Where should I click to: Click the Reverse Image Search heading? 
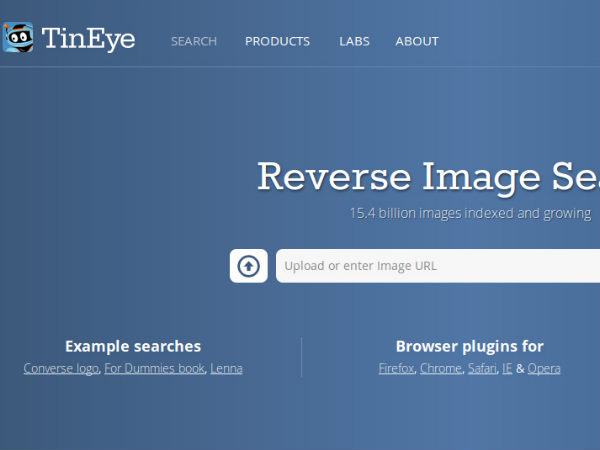tap(429, 178)
